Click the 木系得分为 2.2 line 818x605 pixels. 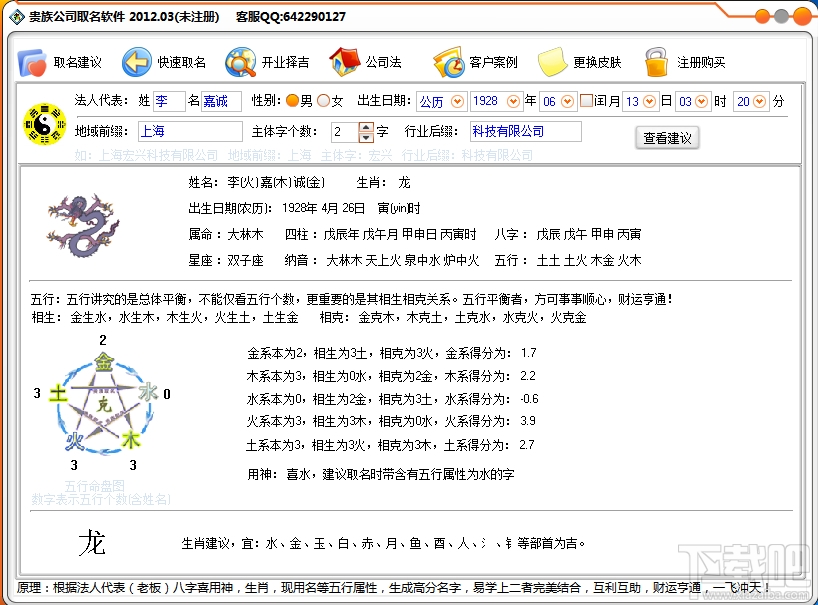click(x=391, y=376)
